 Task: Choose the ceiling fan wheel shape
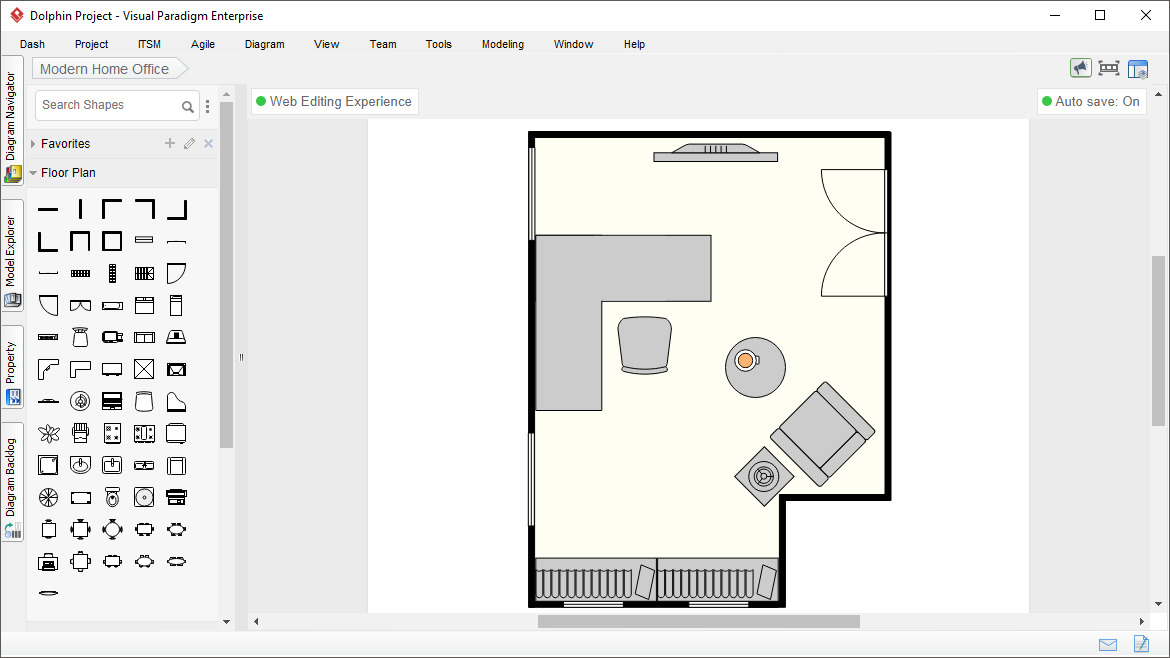[x=49, y=498]
